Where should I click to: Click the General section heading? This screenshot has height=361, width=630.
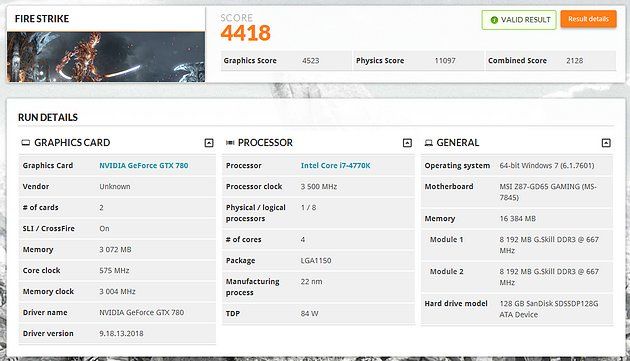pyautogui.click(x=458, y=143)
